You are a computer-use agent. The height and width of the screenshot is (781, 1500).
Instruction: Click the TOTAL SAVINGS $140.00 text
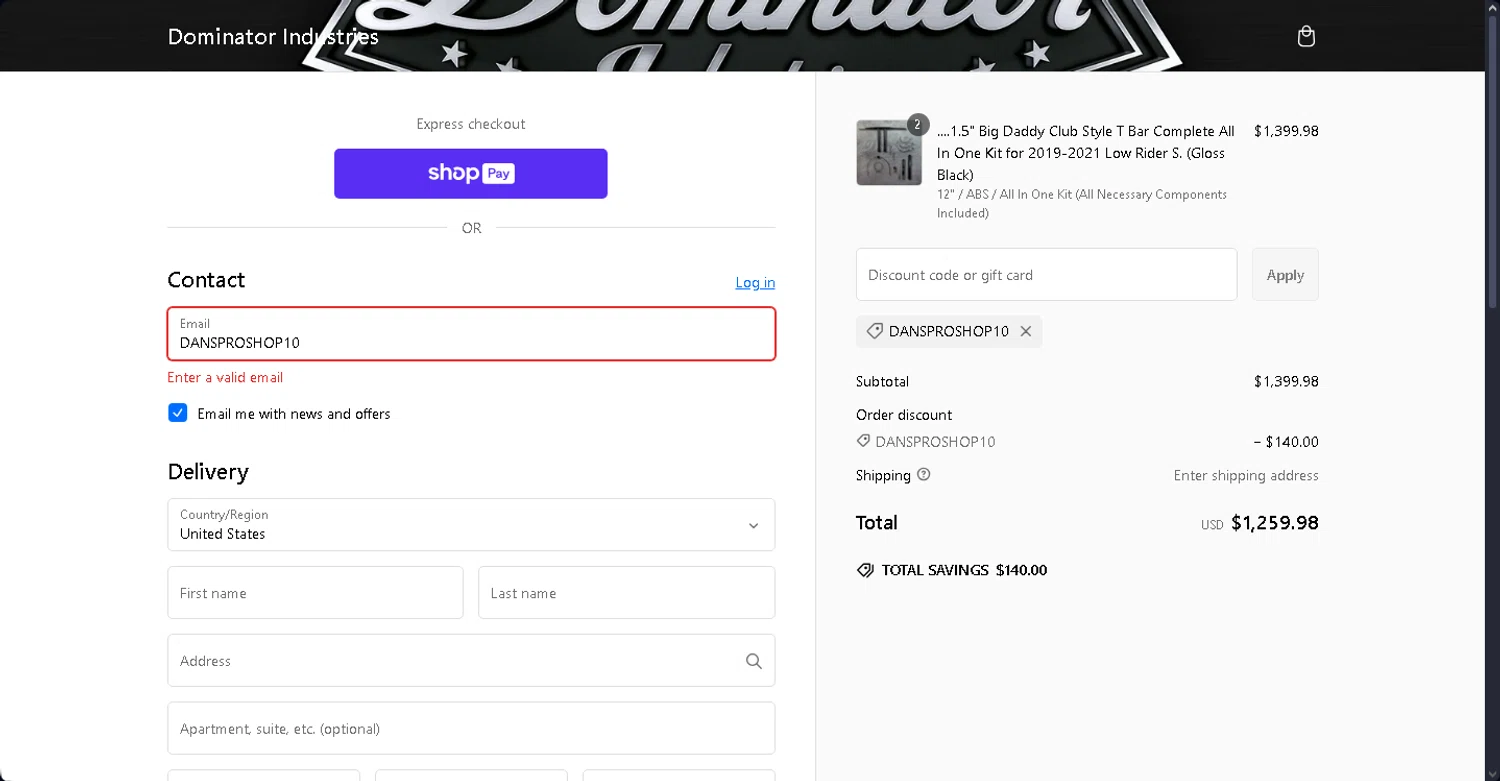tap(964, 570)
